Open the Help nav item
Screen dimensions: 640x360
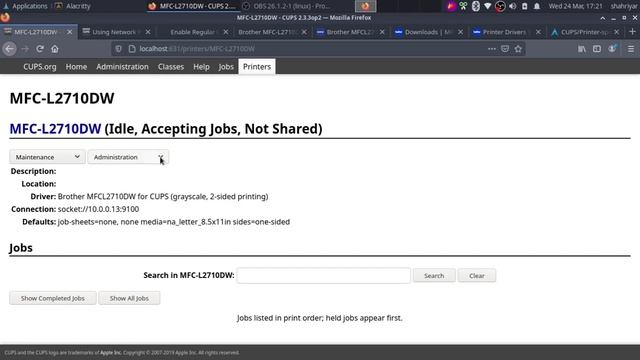[x=201, y=67]
